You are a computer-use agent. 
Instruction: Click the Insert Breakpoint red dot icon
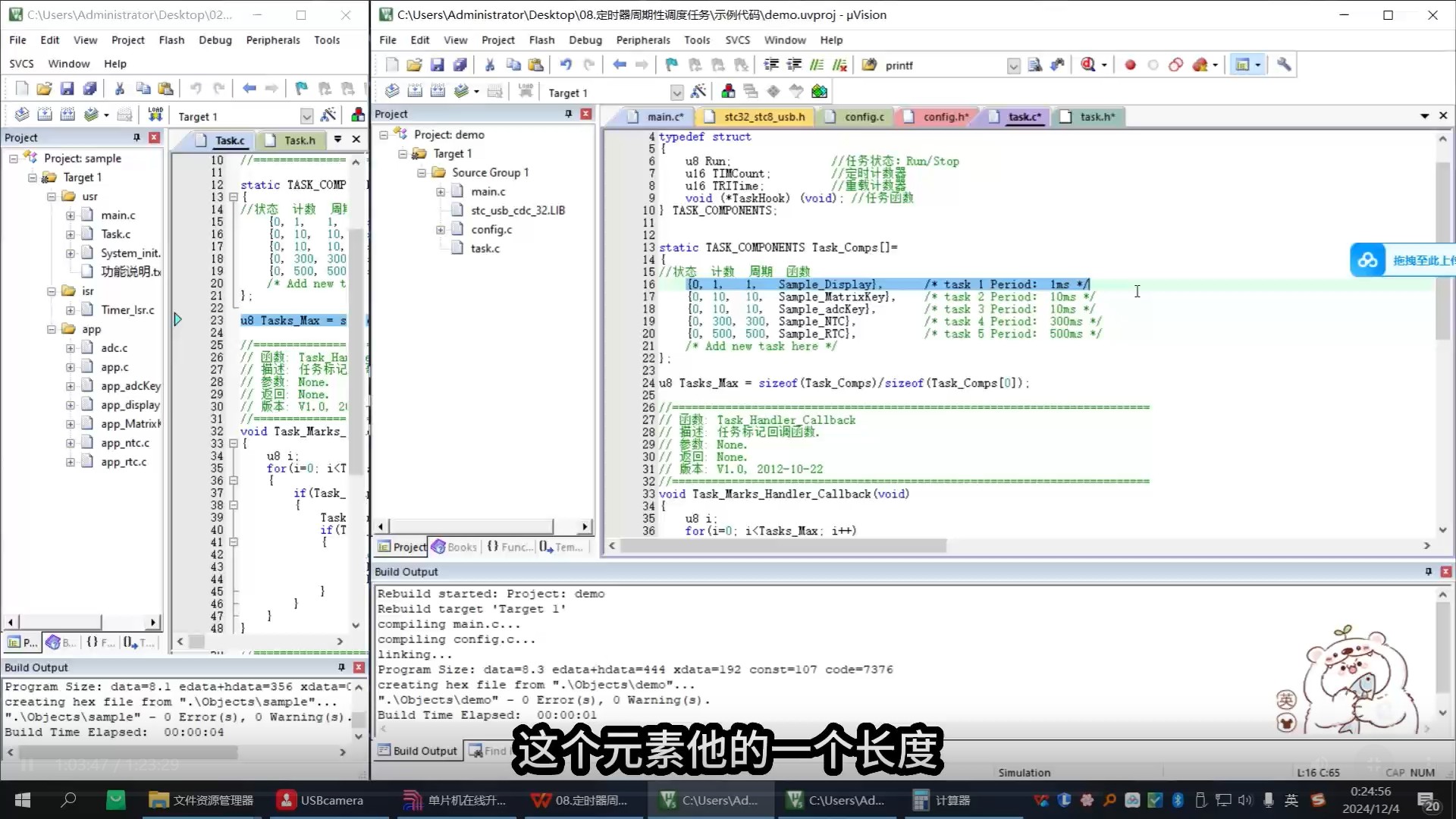[1130, 65]
